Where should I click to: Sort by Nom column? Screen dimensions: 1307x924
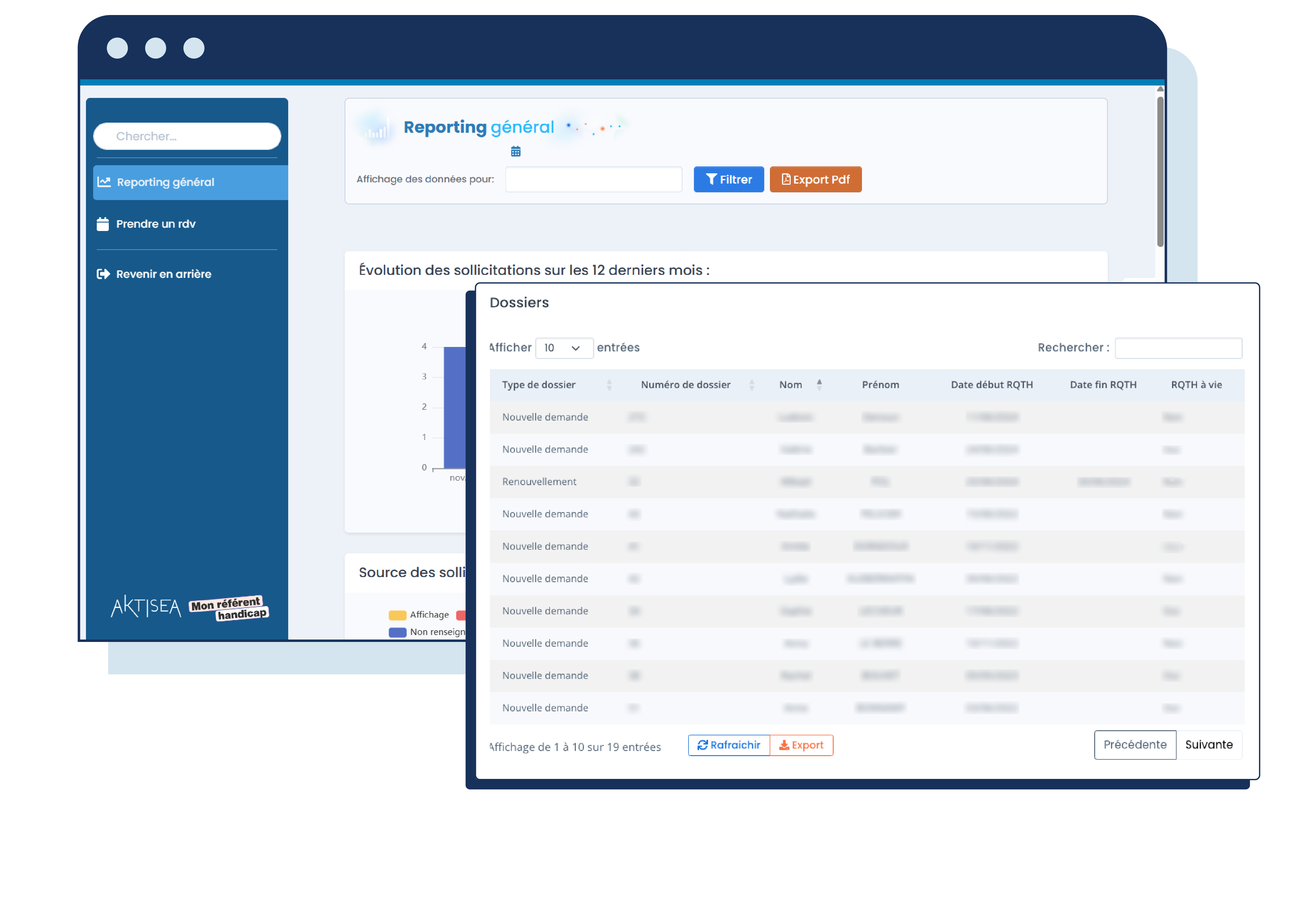click(x=800, y=385)
